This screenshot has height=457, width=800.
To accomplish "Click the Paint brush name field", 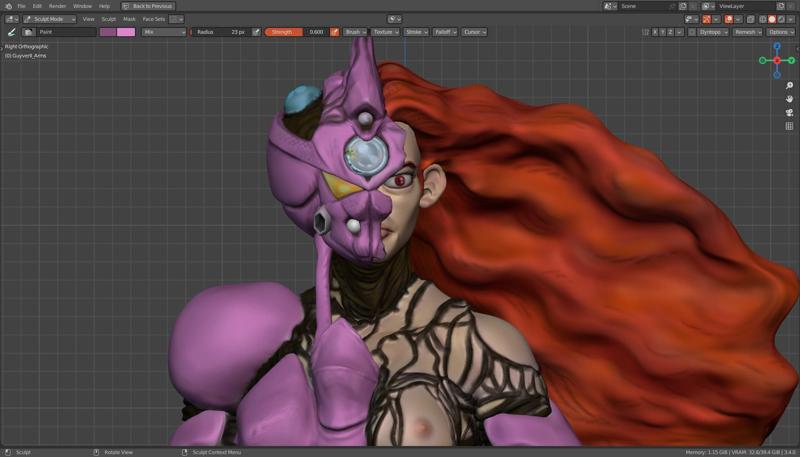I will click(66, 32).
